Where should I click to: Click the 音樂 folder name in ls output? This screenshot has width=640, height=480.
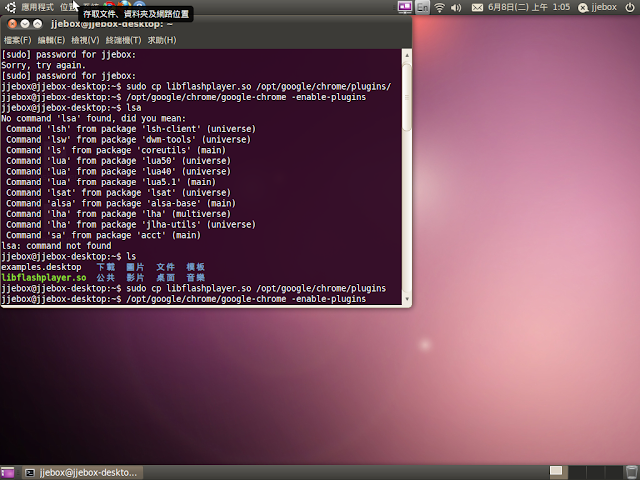coord(196,278)
